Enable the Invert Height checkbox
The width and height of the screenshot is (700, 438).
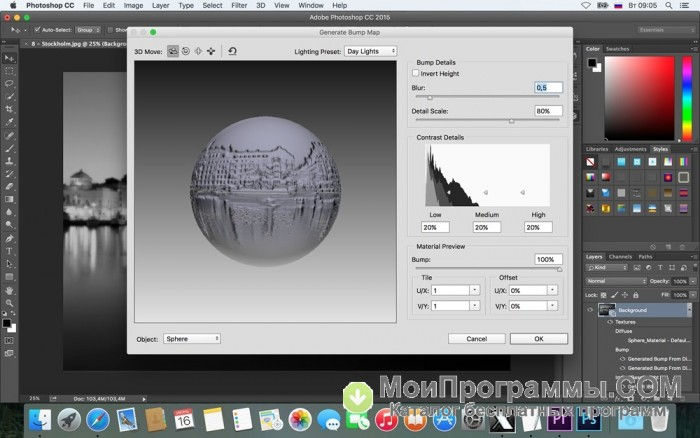click(x=416, y=73)
